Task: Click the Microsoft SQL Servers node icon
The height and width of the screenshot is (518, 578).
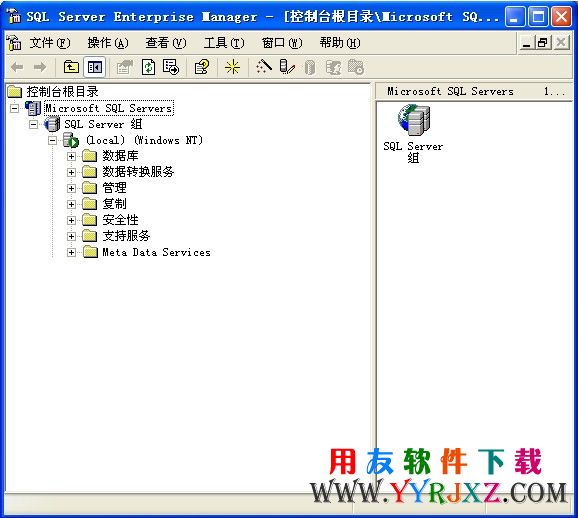Action: click(33, 108)
